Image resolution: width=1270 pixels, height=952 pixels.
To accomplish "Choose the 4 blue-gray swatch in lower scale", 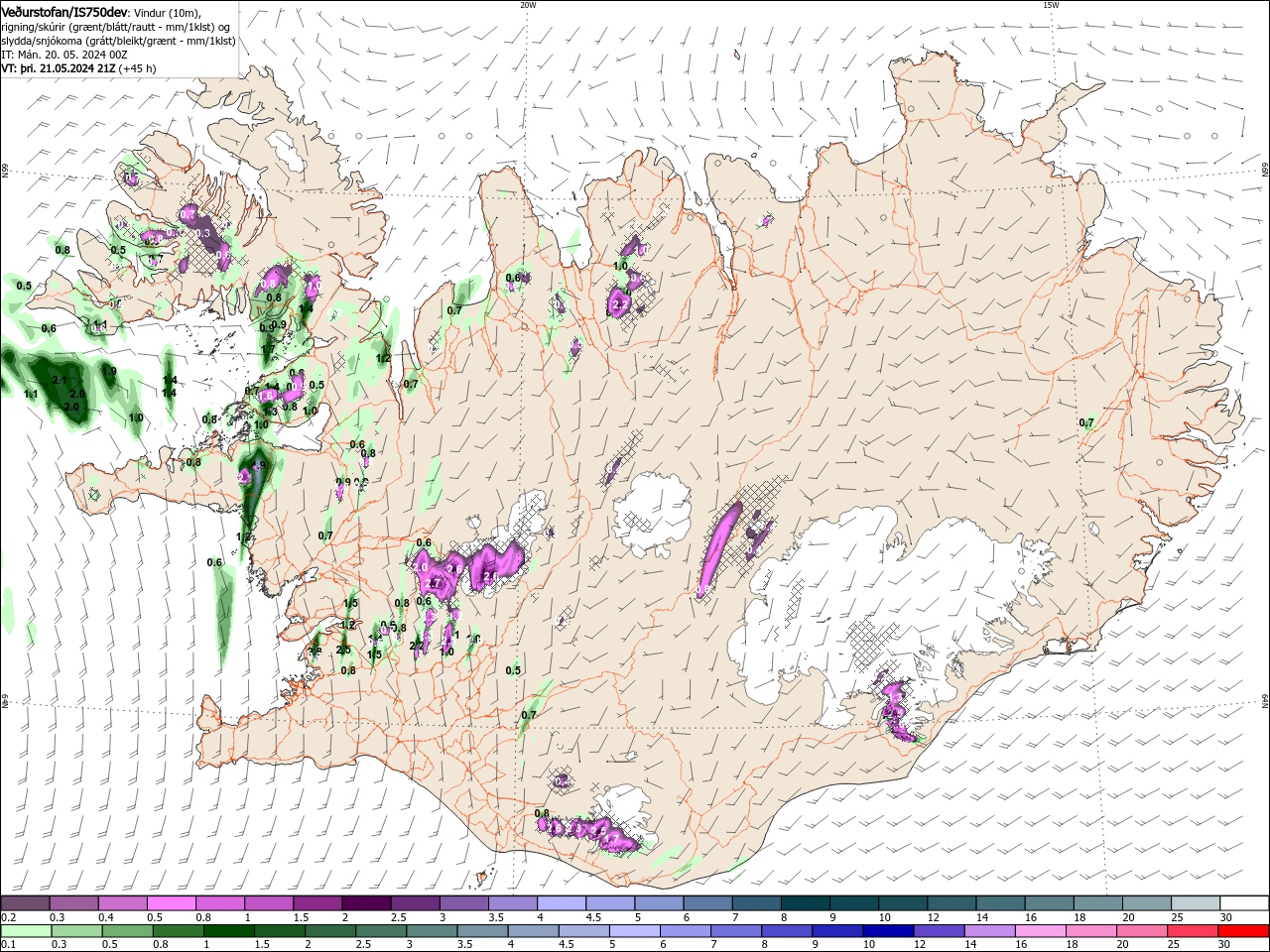I will pyautogui.click(x=533, y=931).
